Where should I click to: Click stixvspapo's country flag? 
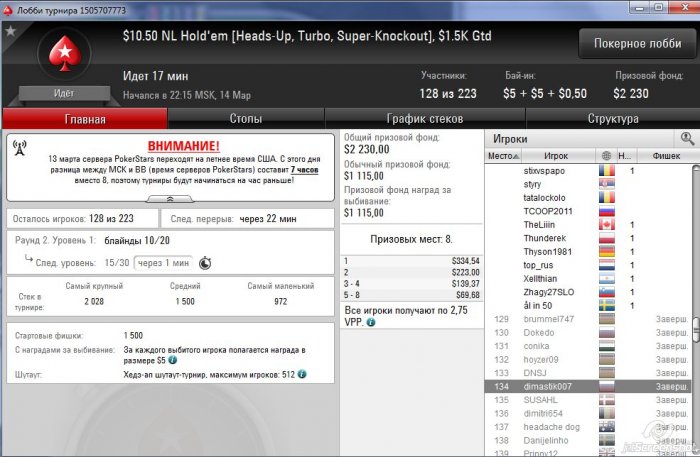point(607,170)
